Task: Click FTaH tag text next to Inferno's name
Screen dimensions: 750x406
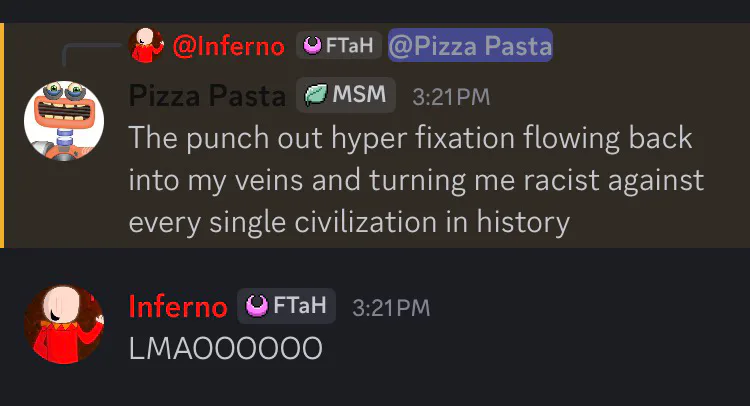Action: (x=298, y=306)
